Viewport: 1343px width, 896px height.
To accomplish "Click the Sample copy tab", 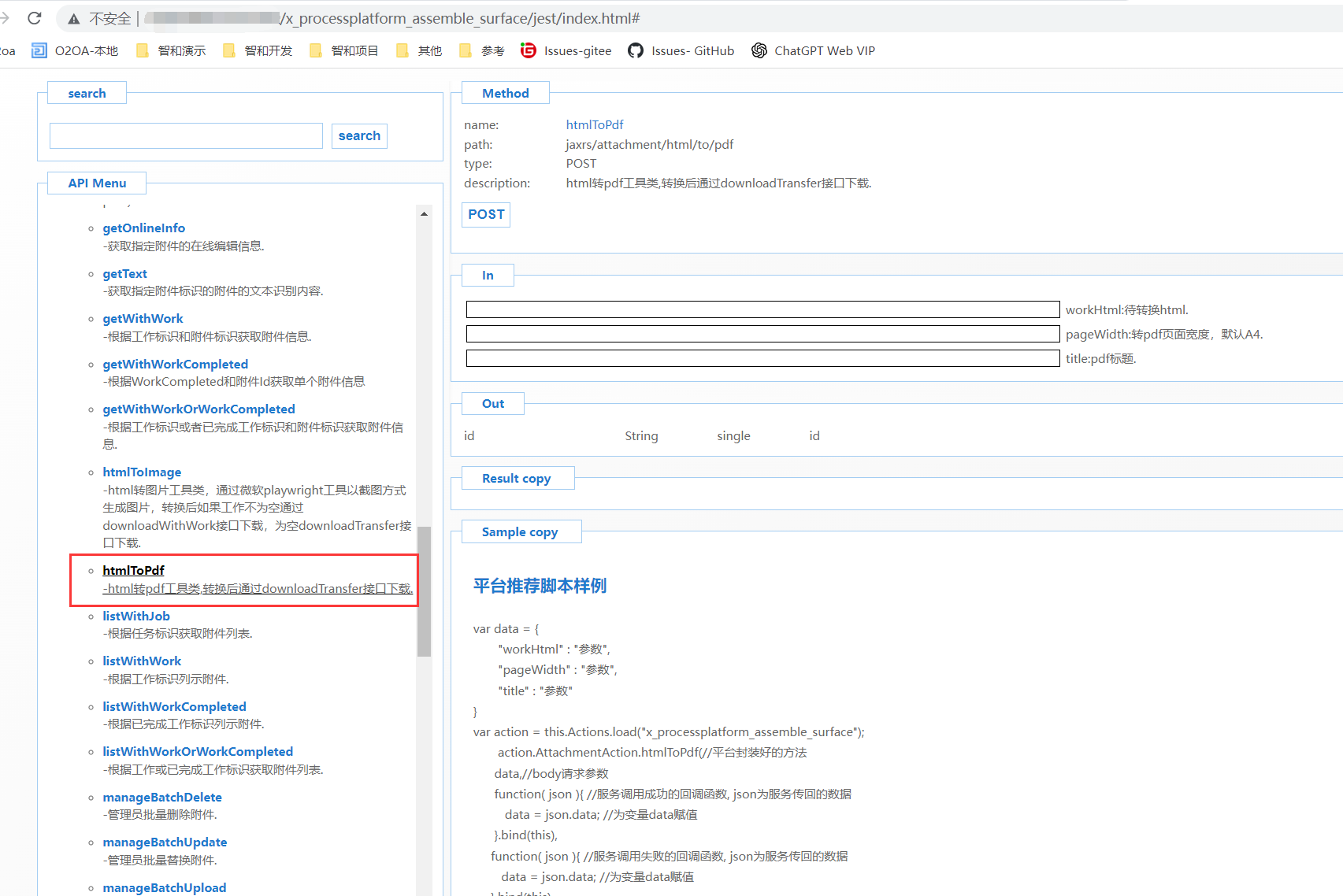I will tap(520, 532).
